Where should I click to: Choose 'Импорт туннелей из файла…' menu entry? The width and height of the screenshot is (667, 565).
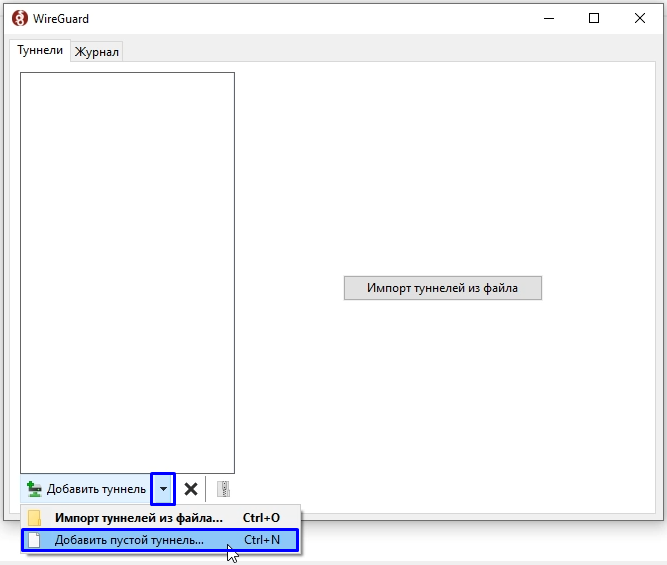pyautogui.click(x=138, y=518)
